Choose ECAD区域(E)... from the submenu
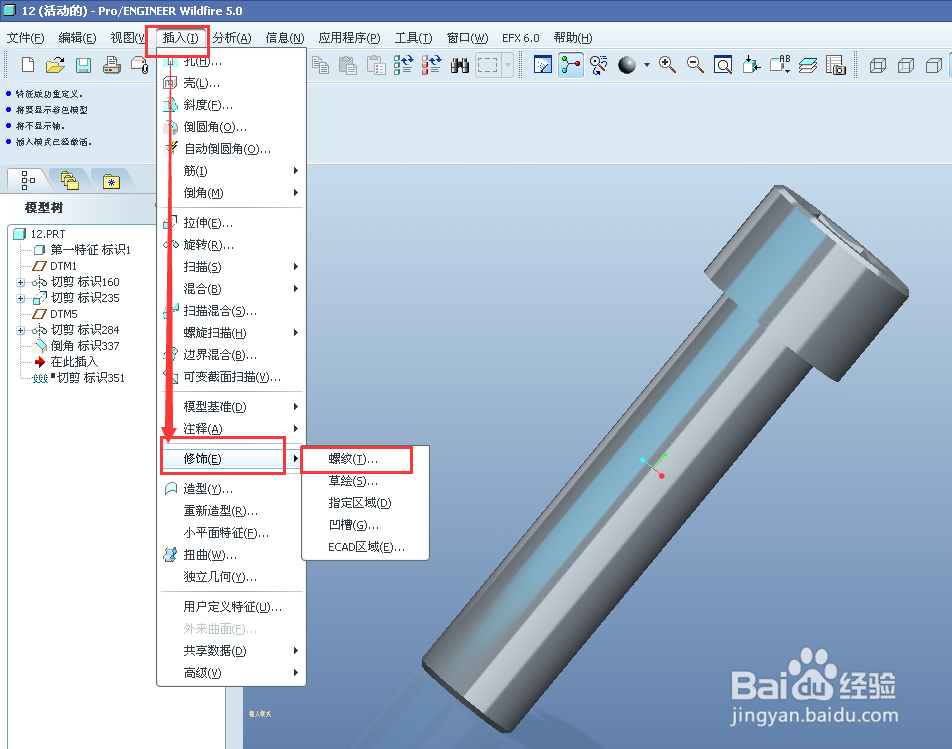This screenshot has width=952, height=749. [x=366, y=547]
